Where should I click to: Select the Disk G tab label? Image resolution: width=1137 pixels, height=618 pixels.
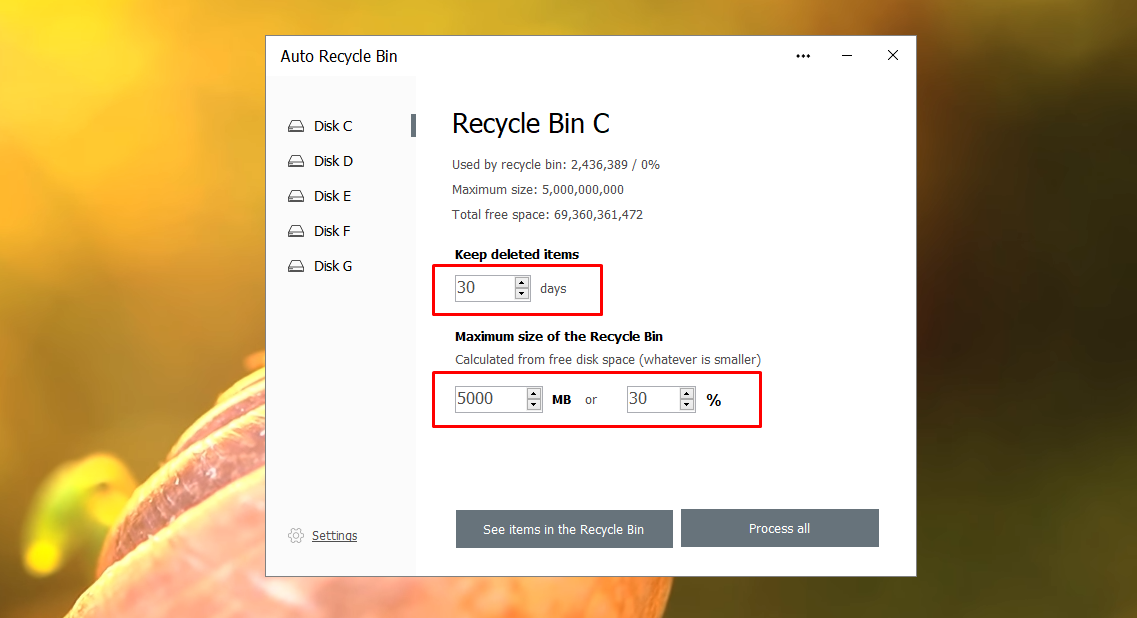point(333,266)
